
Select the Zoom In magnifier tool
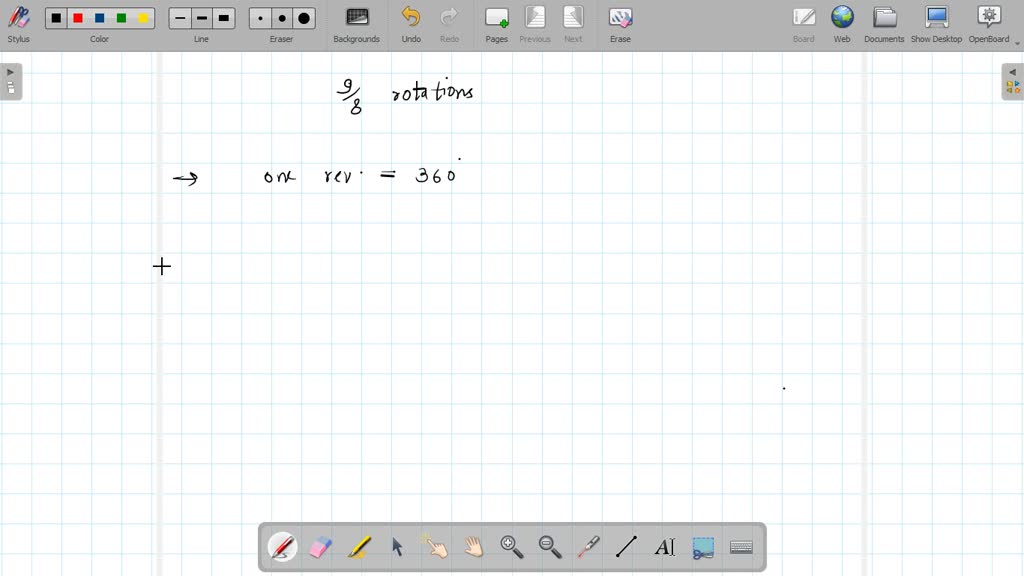click(511, 546)
